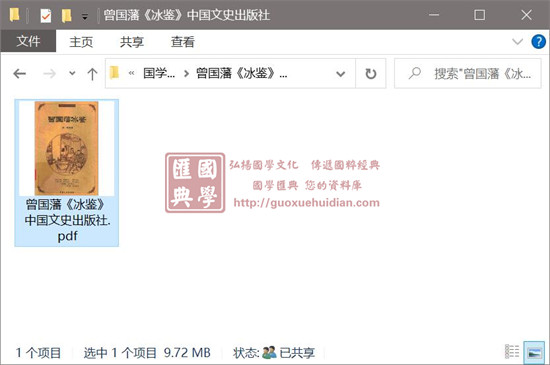Click file name 曾国藩《冰鉴》中国文史出版社.pdf
The width and height of the screenshot is (550, 365).
(67, 220)
